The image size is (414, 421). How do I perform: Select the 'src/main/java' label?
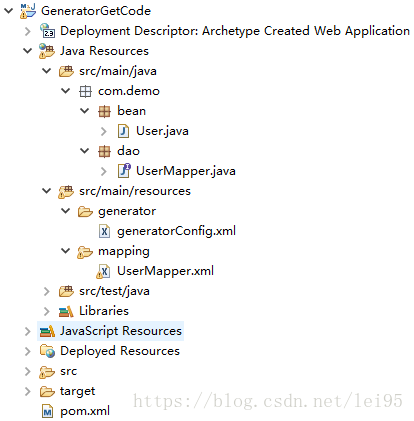118,71
